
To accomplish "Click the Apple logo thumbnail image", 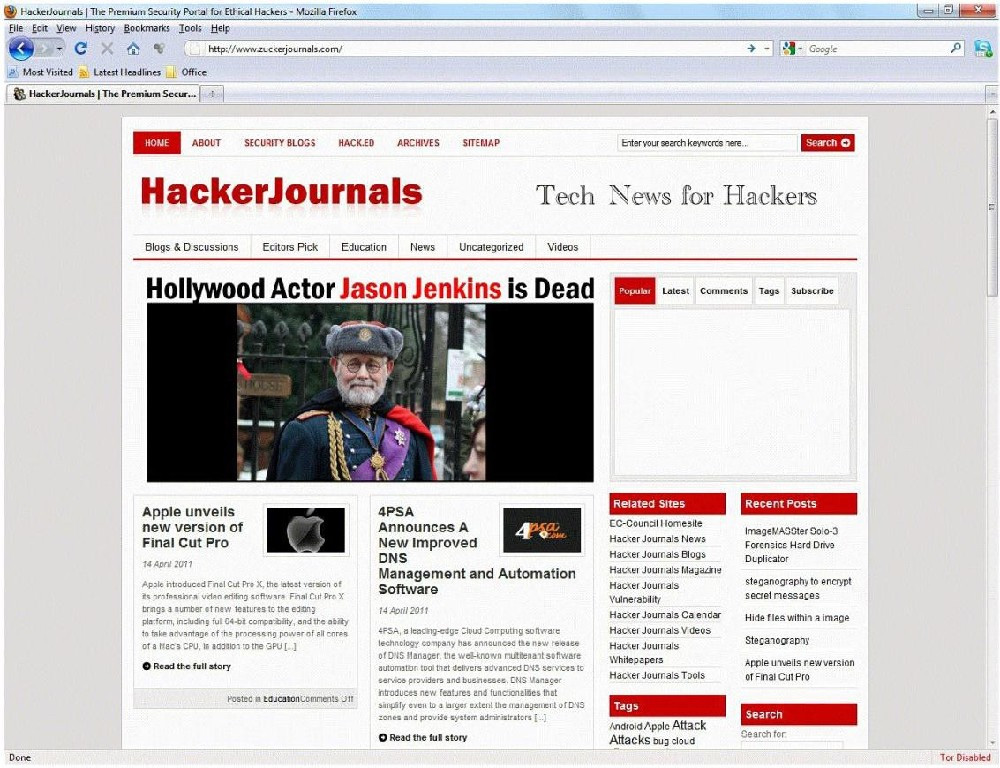I will coord(305,530).
